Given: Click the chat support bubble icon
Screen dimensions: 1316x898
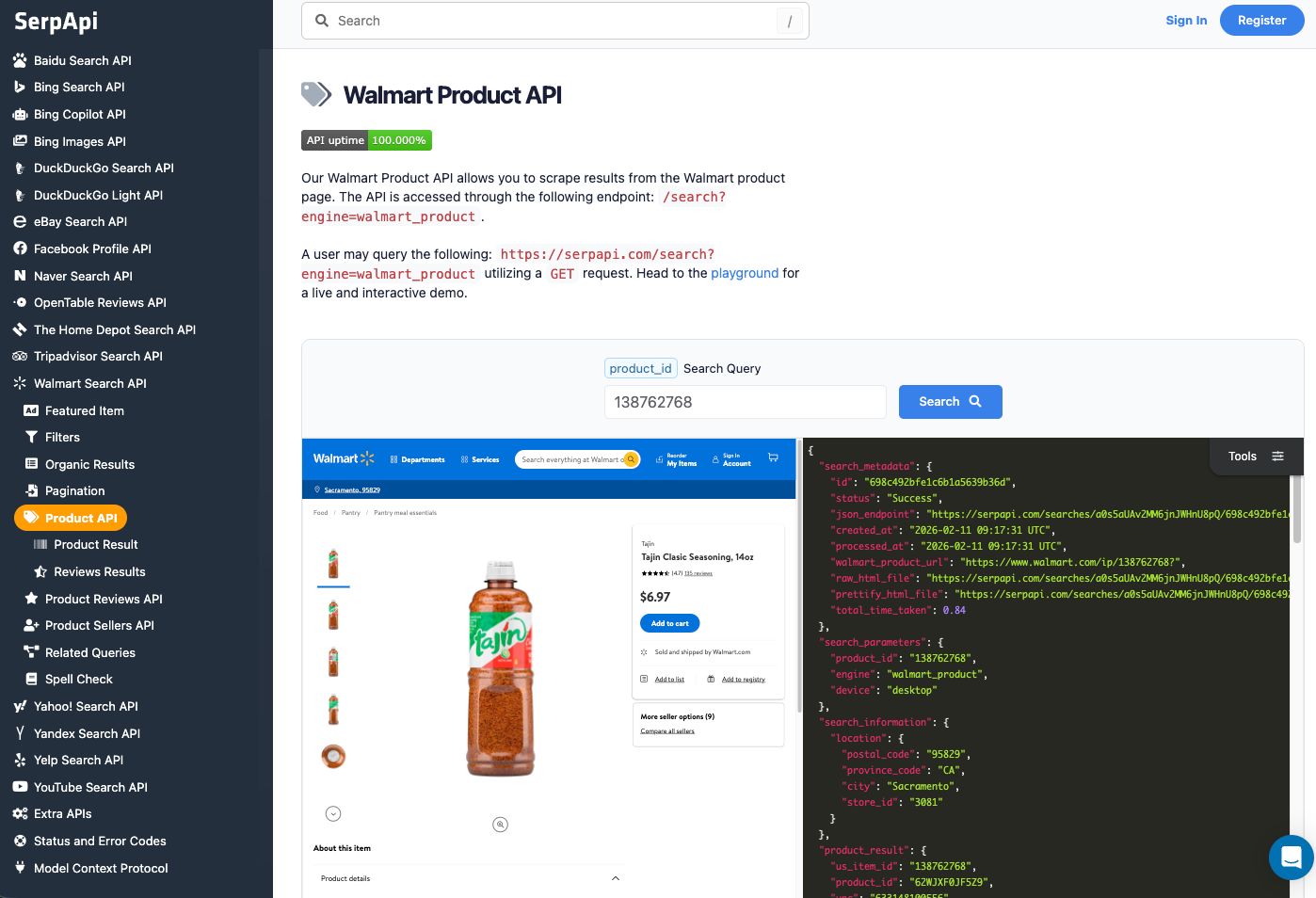Looking at the screenshot, I should [1291, 857].
